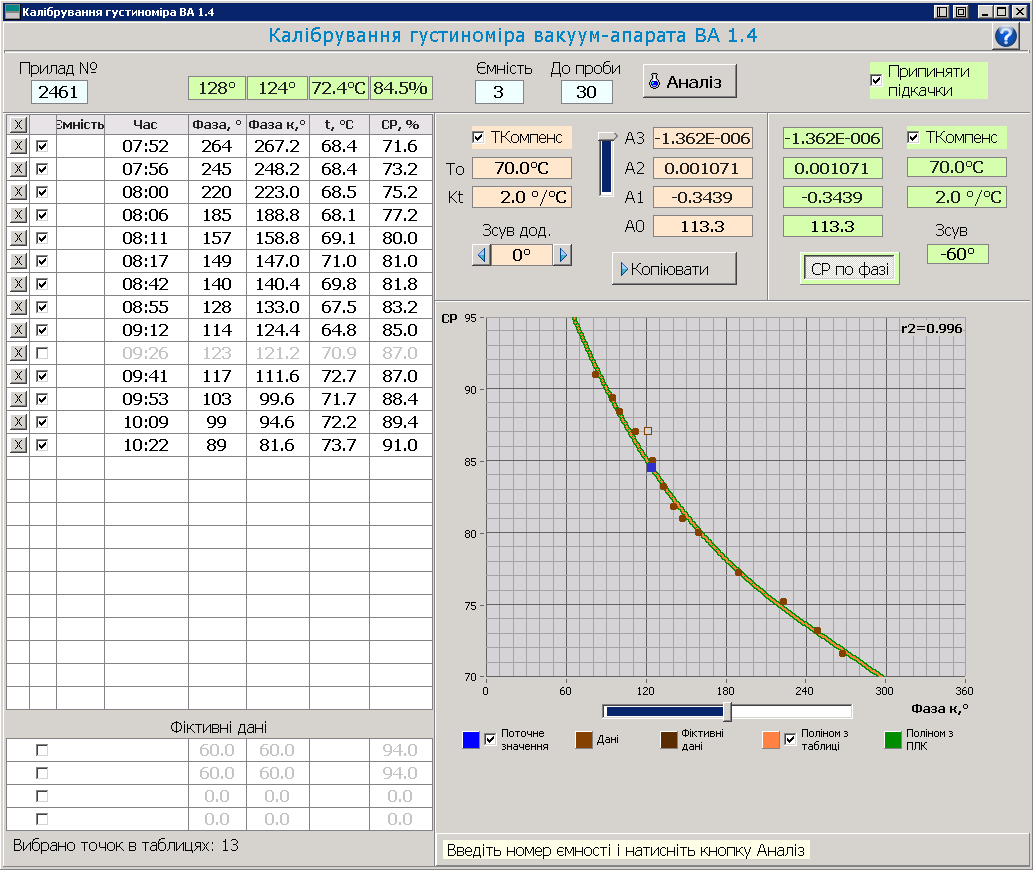Click the Копіювати button

coord(674,269)
